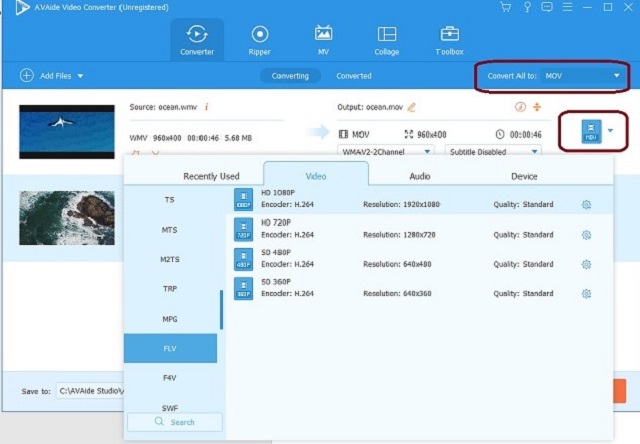This screenshot has width=640, height=444.
Task: Click the key register icon
Action: pyautogui.click(x=527, y=7)
